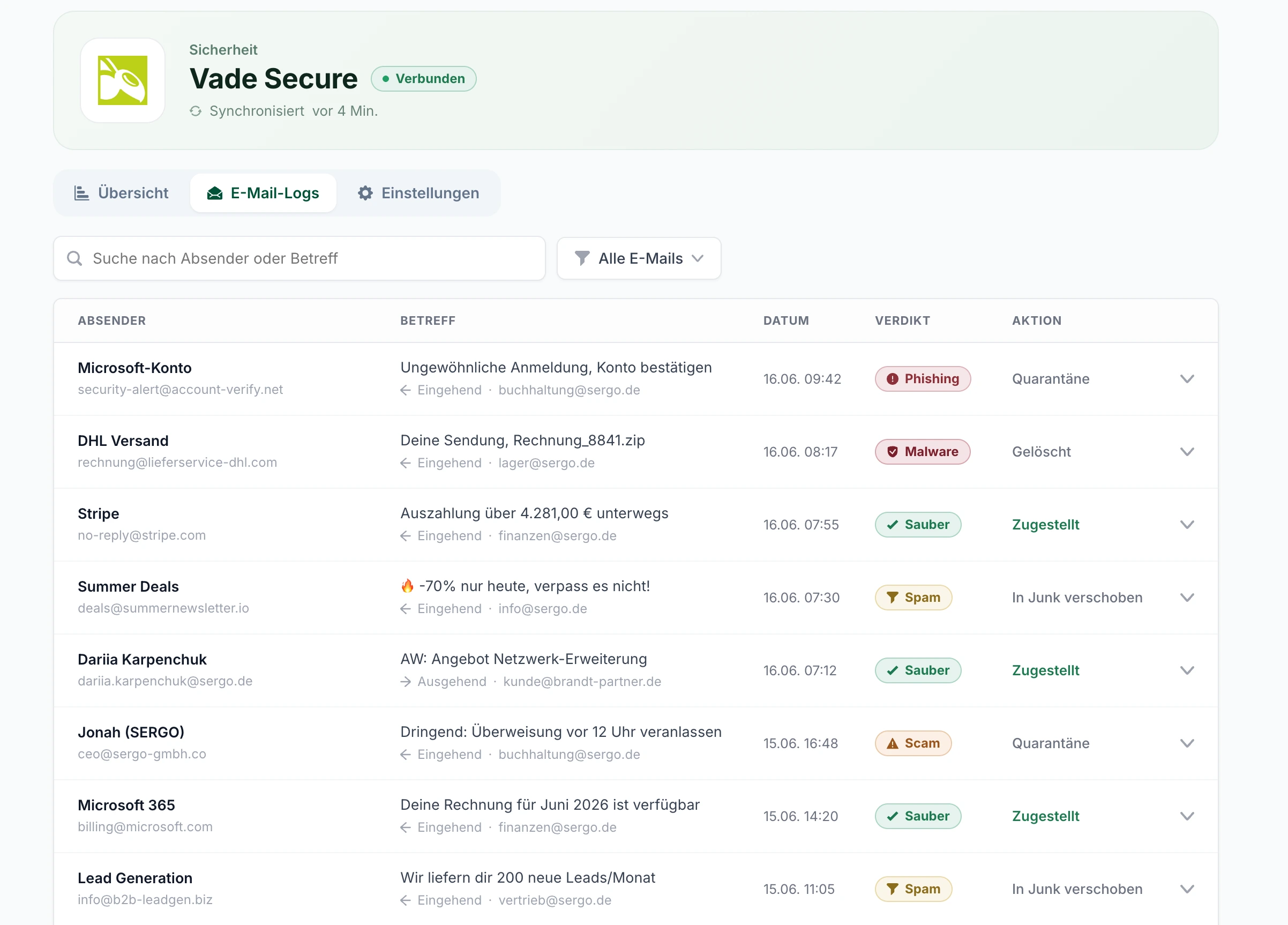Image resolution: width=1288 pixels, height=925 pixels.
Task: Expand the Stripe email row
Action: tap(1187, 525)
